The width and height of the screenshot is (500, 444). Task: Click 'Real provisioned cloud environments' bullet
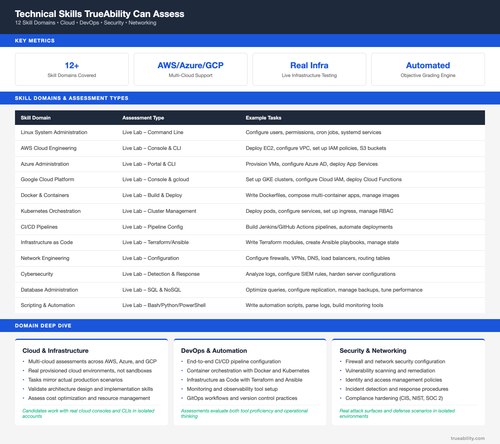[x=90, y=371]
